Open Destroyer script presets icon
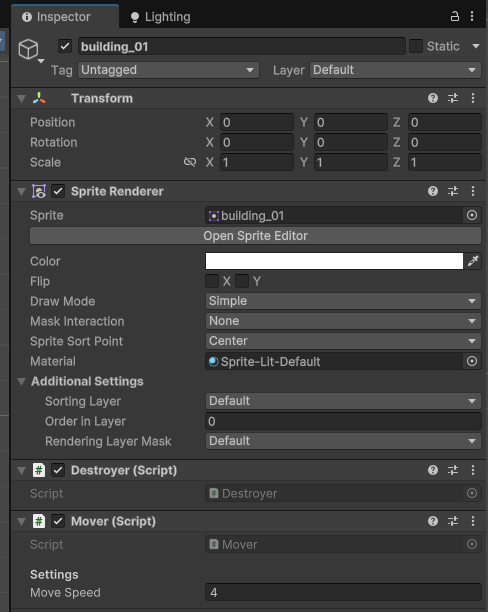The height and width of the screenshot is (612, 488). coord(453,470)
